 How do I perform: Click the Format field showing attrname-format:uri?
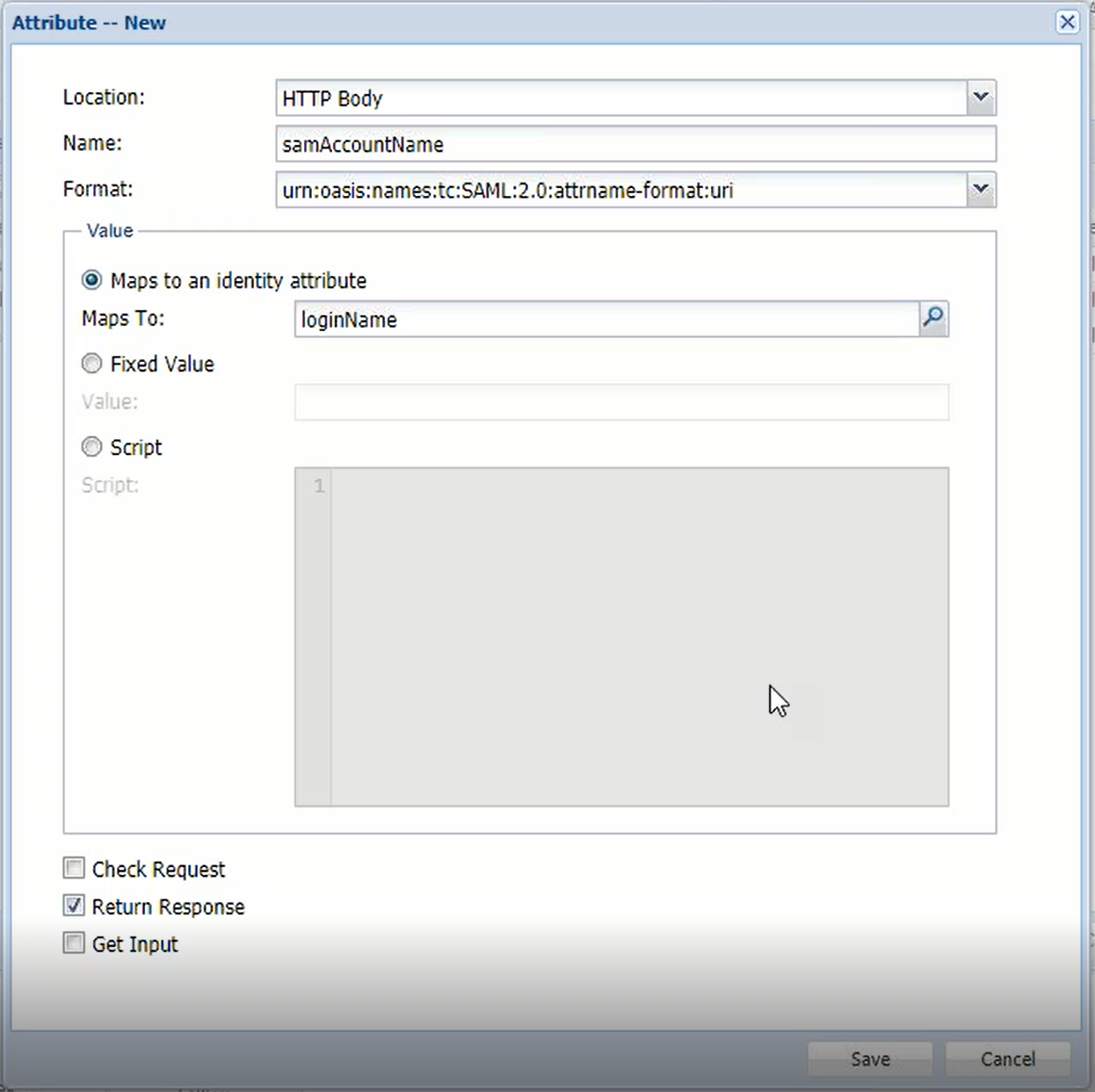pyautogui.click(x=621, y=191)
